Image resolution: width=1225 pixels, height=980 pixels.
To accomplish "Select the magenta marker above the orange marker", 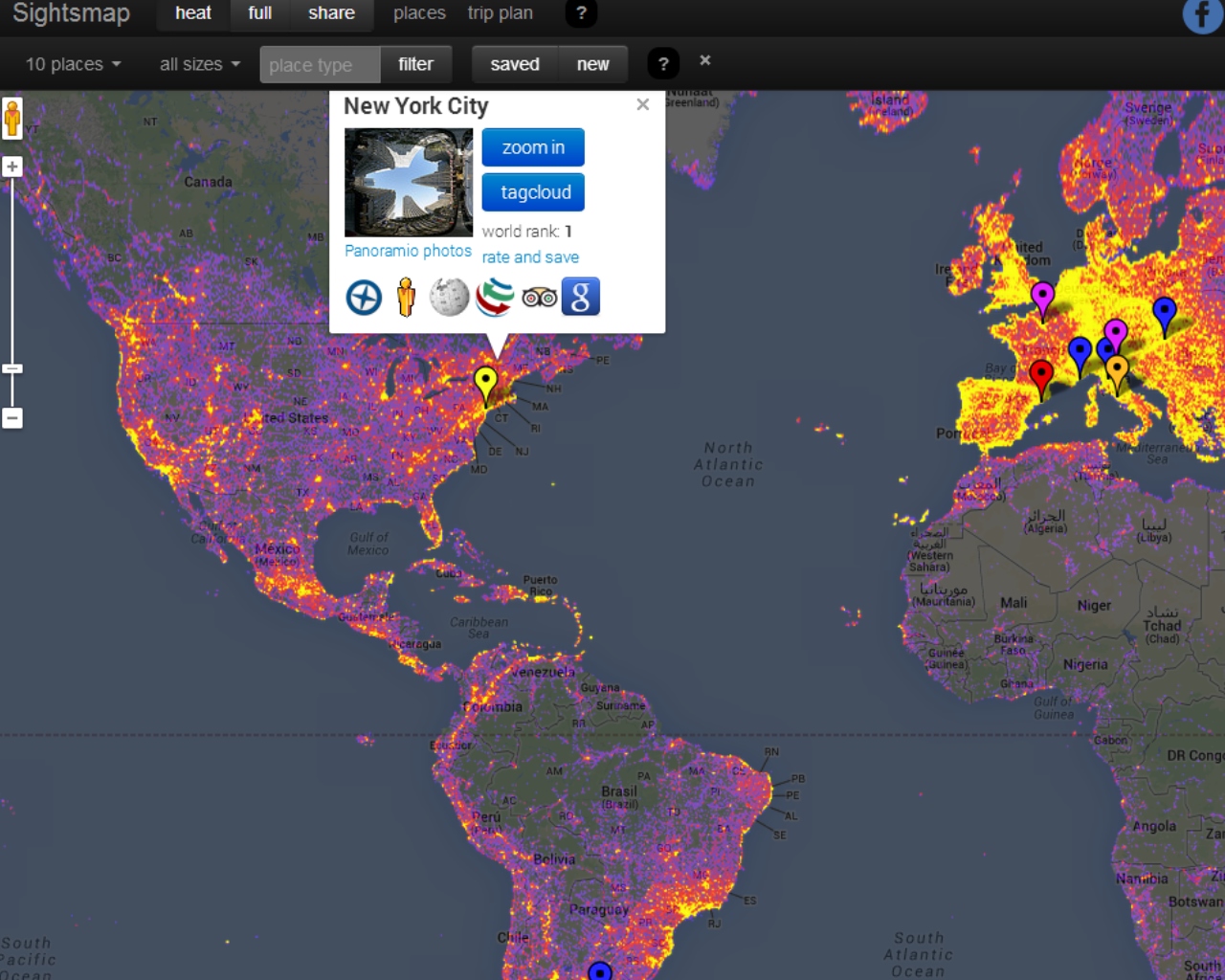I will tap(1116, 334).
